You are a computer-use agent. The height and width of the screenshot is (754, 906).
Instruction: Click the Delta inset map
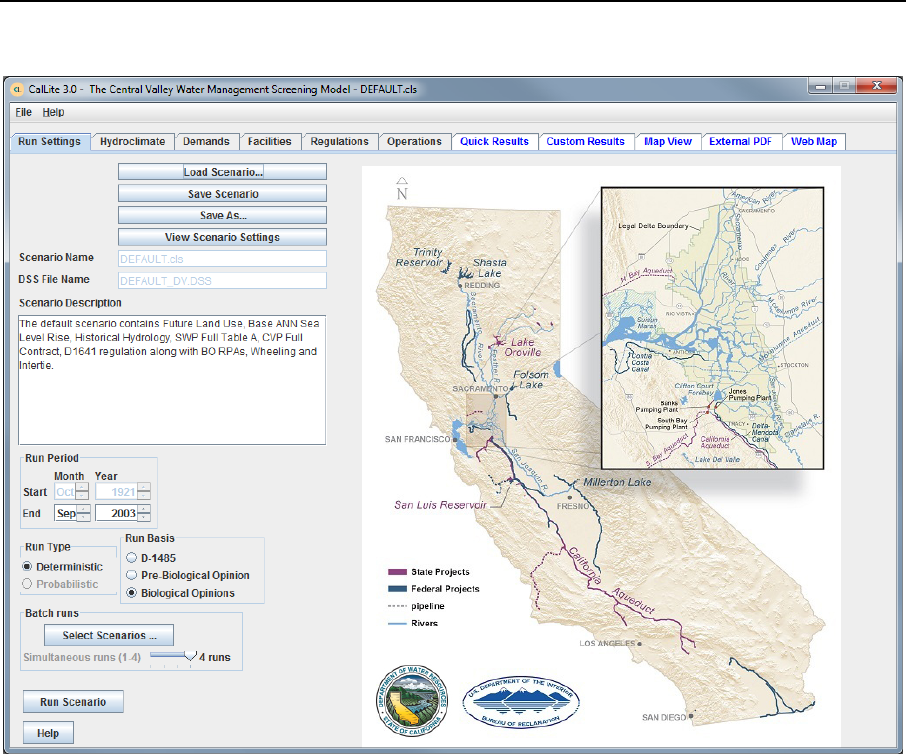pyautogui.click(x=712, y=328)
